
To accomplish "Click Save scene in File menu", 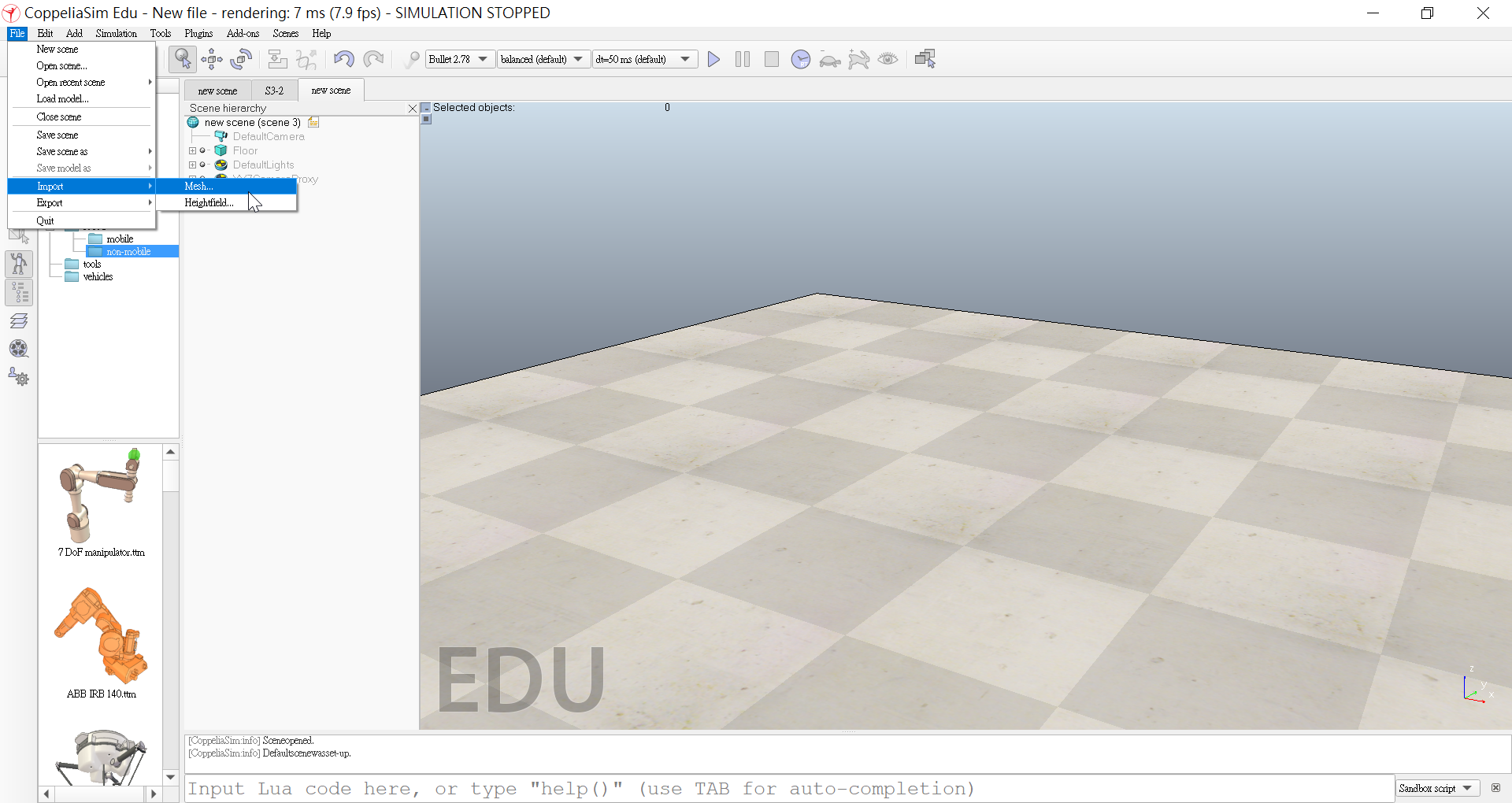I will point(82,135).
